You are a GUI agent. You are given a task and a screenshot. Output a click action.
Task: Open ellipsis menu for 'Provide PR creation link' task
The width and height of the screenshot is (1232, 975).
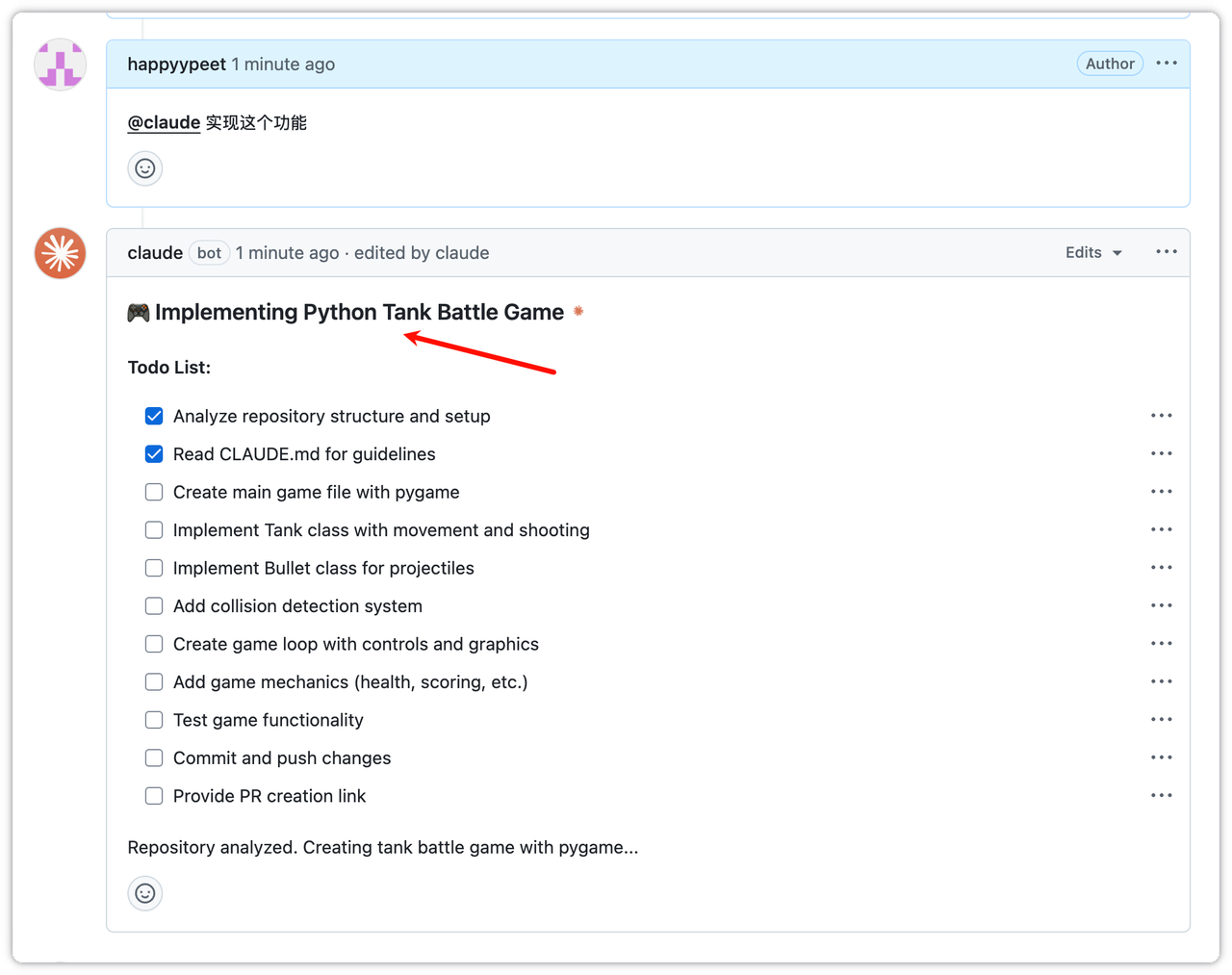point(1162,796)
